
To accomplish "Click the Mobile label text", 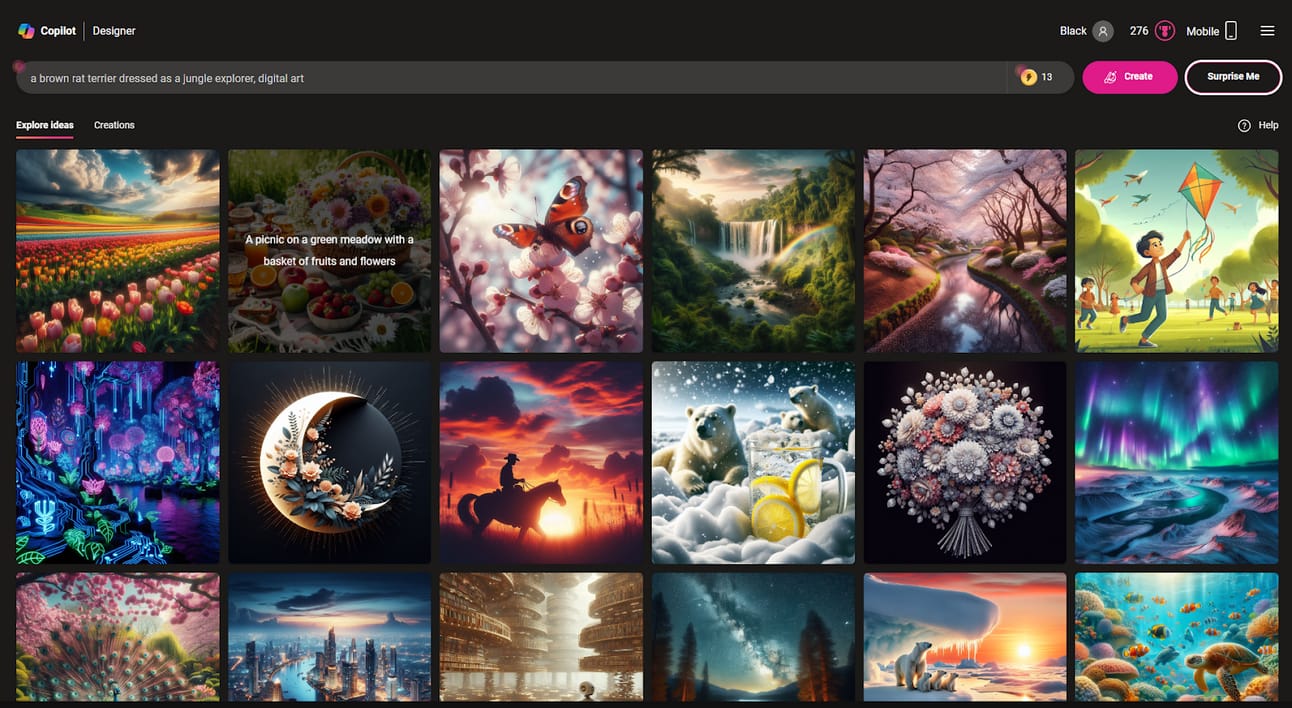I will click(1203, 31).
